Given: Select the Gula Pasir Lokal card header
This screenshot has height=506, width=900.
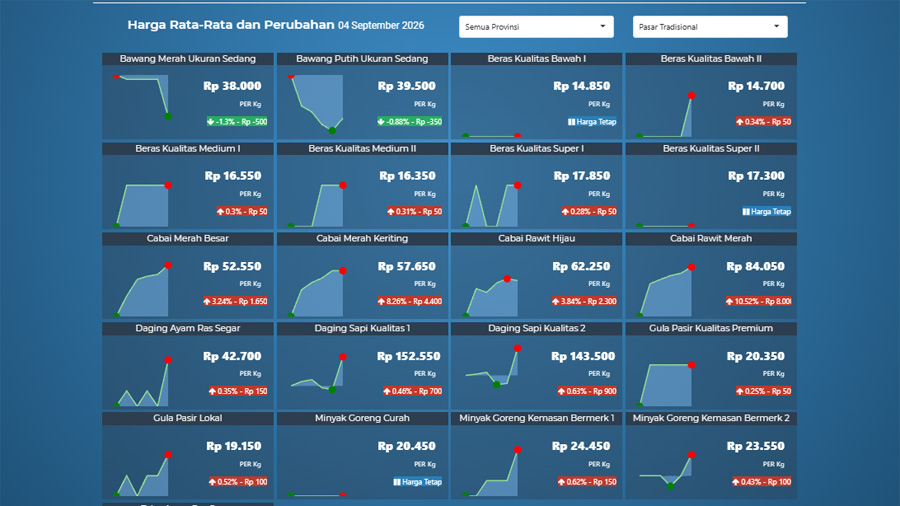Looking at the screenshot, I should click(x=188, y=418).
